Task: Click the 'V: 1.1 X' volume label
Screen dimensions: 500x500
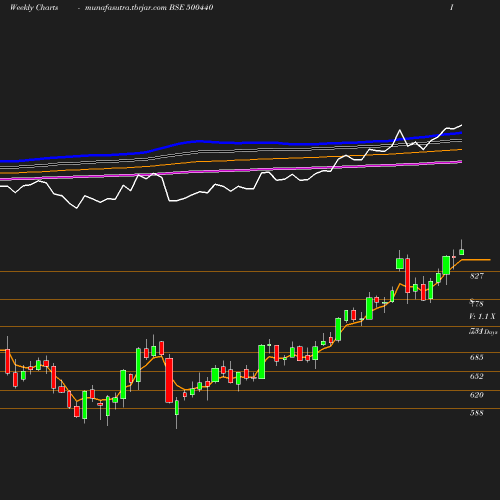Action: pyautogui.click(x=482, y=316)
